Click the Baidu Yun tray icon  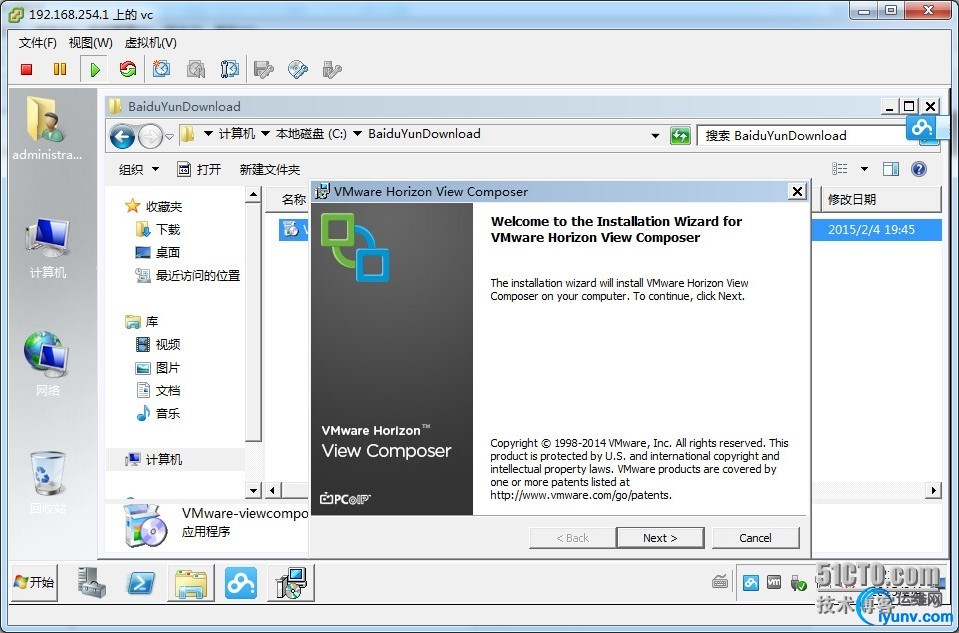coord(750,583)
